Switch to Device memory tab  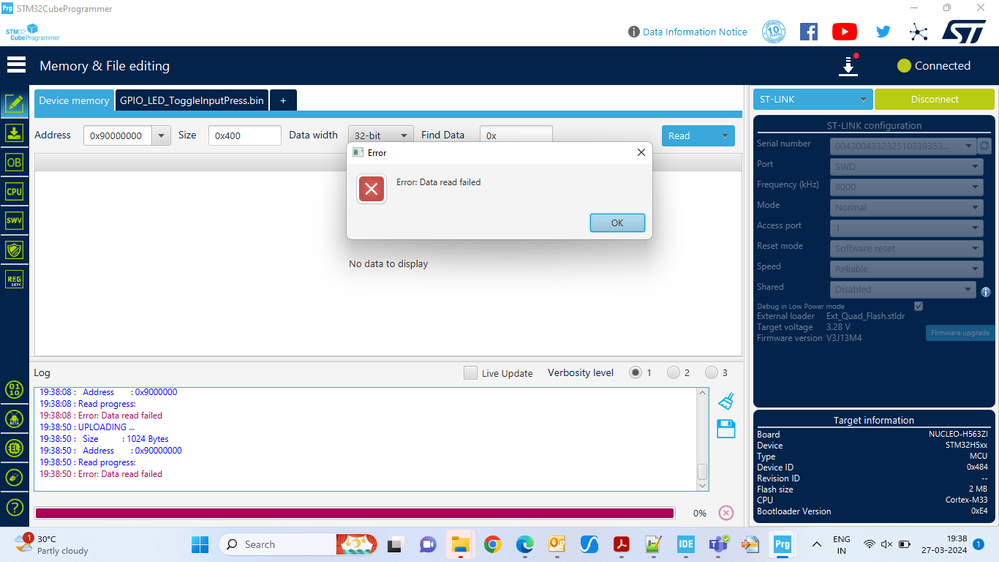(x=74, y=100)
